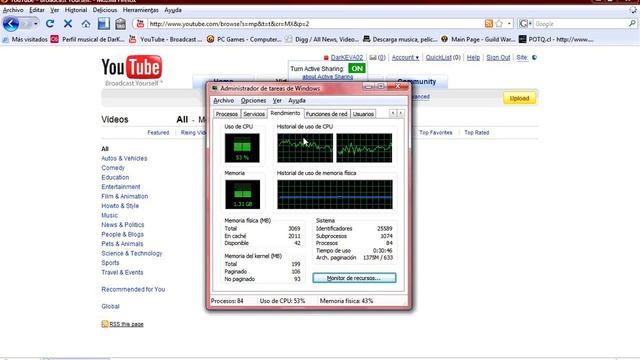Open the back/forward history dropdown arrow
The image size is (640, 360).
[36, 24]
